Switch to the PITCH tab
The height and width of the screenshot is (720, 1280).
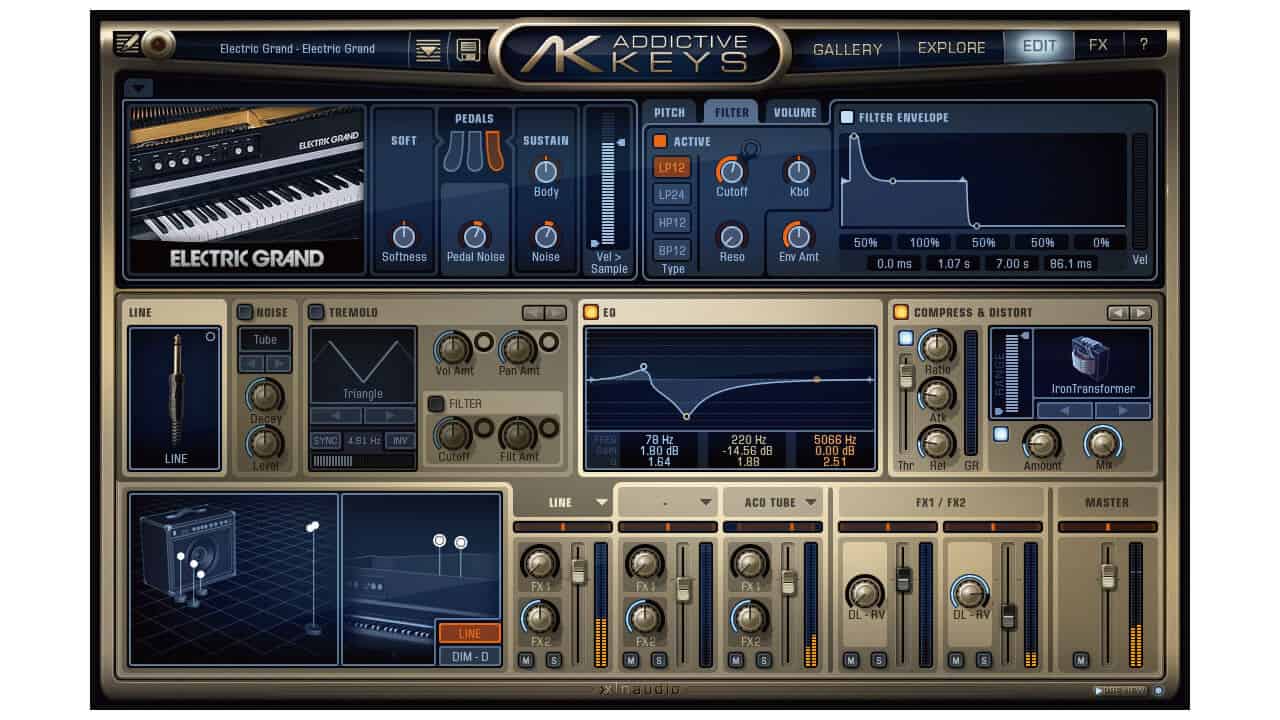click(669, 112)
